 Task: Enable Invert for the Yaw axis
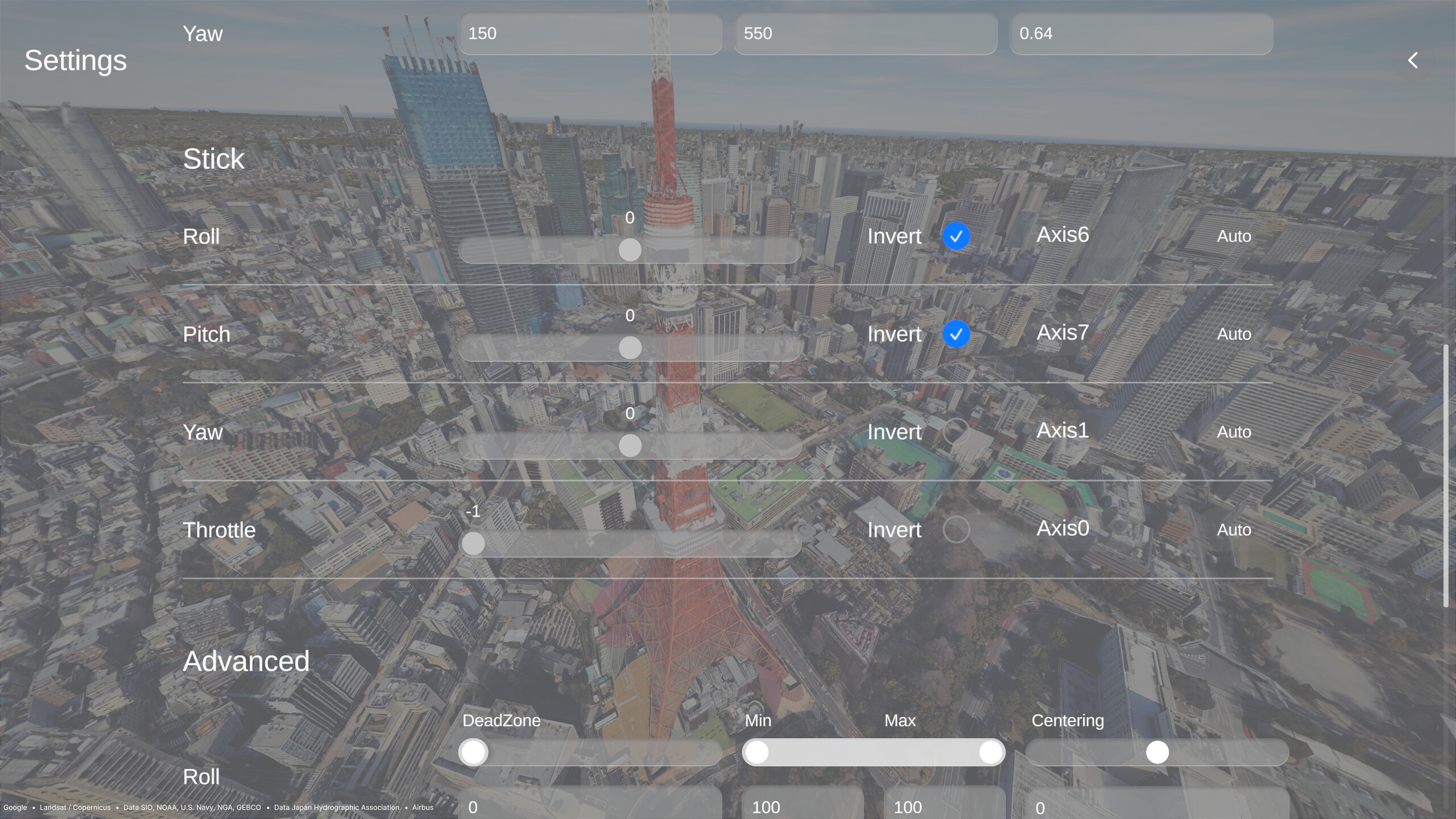(x=956, y=432)
